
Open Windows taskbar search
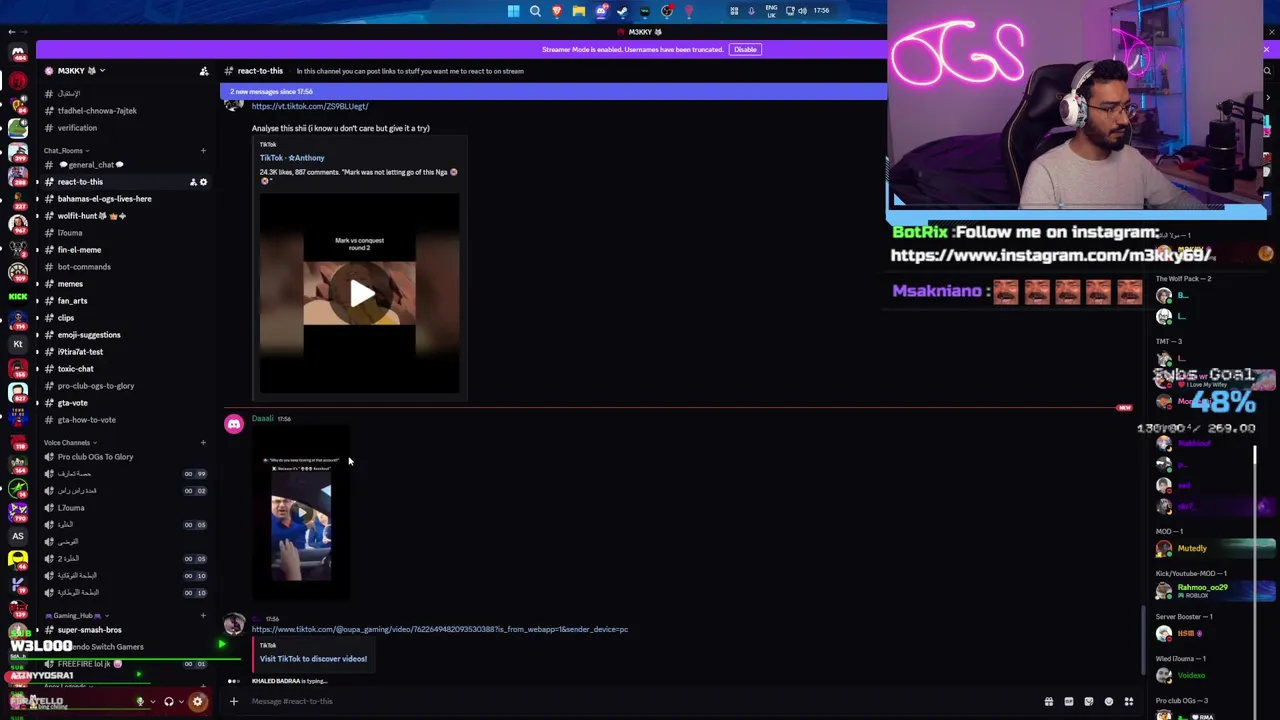coord(536,11)
